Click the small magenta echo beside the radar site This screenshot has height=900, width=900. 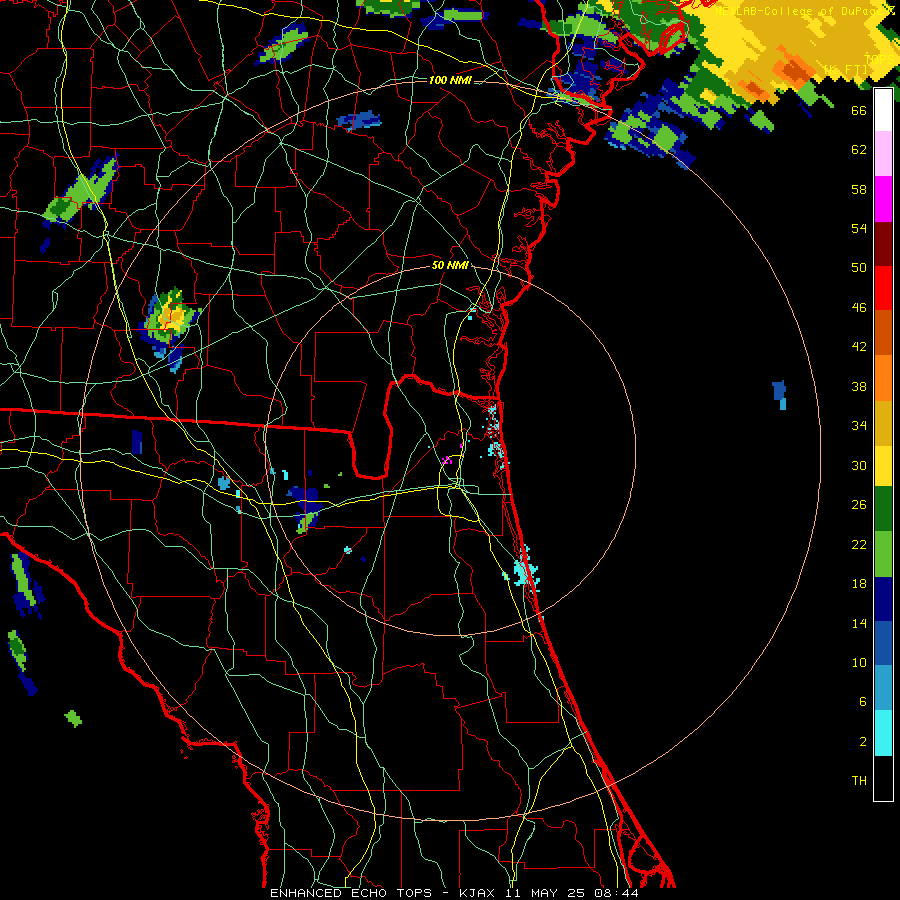pos(448,460)
